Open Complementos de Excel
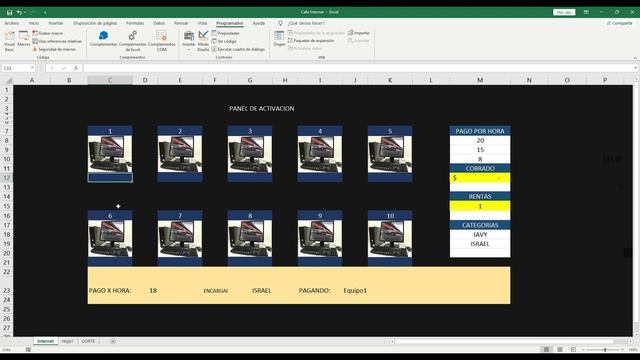This screenshot has width=640, height=360. point(133,41)
